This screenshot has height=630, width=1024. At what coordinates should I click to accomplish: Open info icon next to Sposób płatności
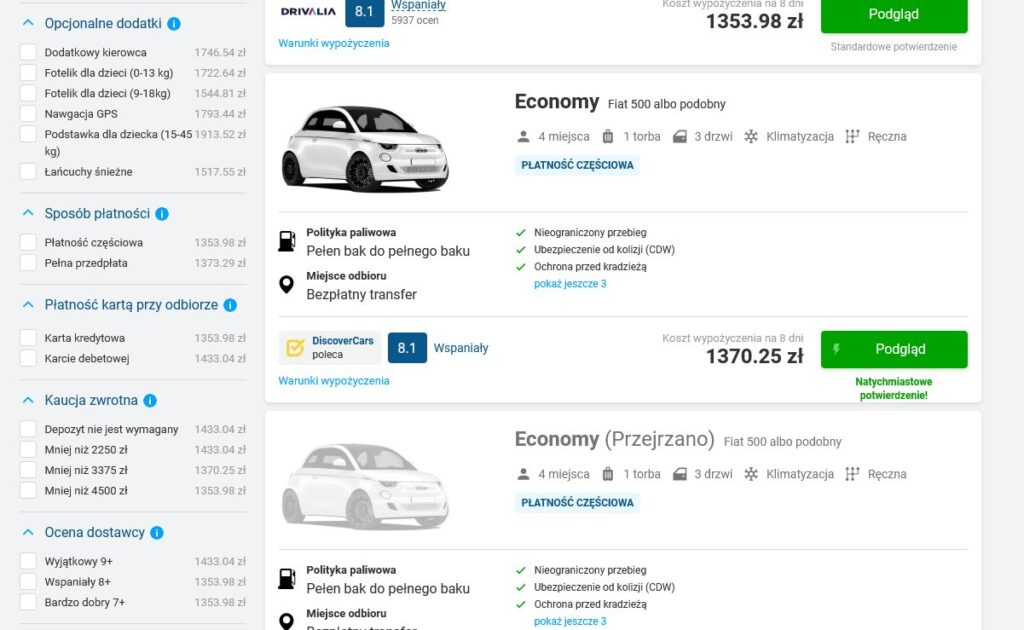coord(162,213)
